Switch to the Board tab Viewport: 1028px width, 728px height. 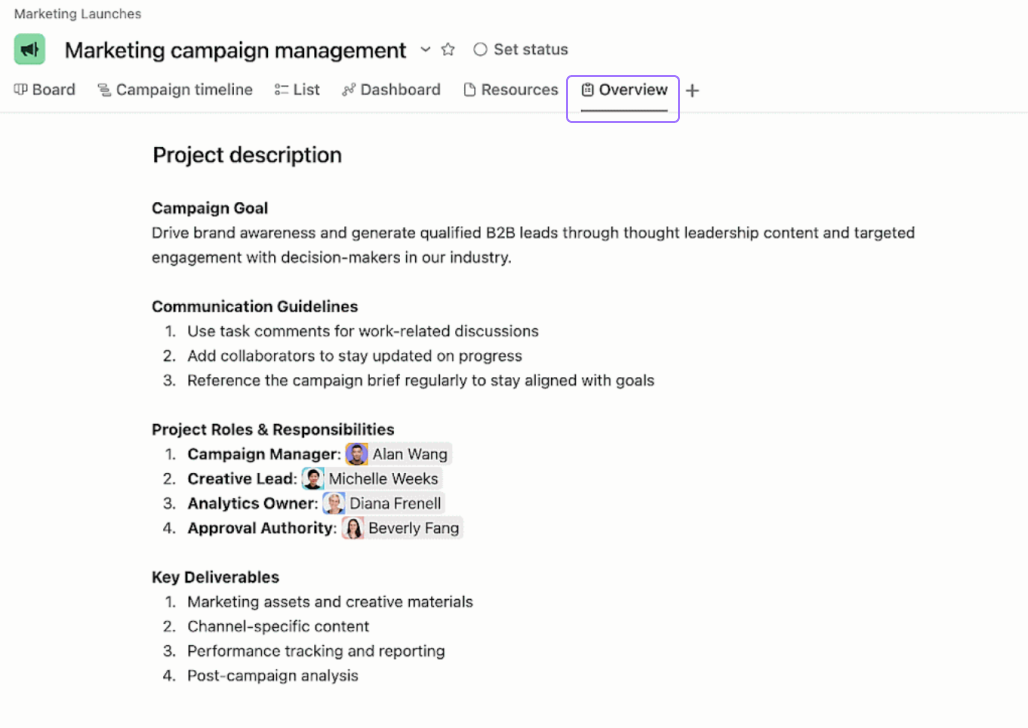45,90
